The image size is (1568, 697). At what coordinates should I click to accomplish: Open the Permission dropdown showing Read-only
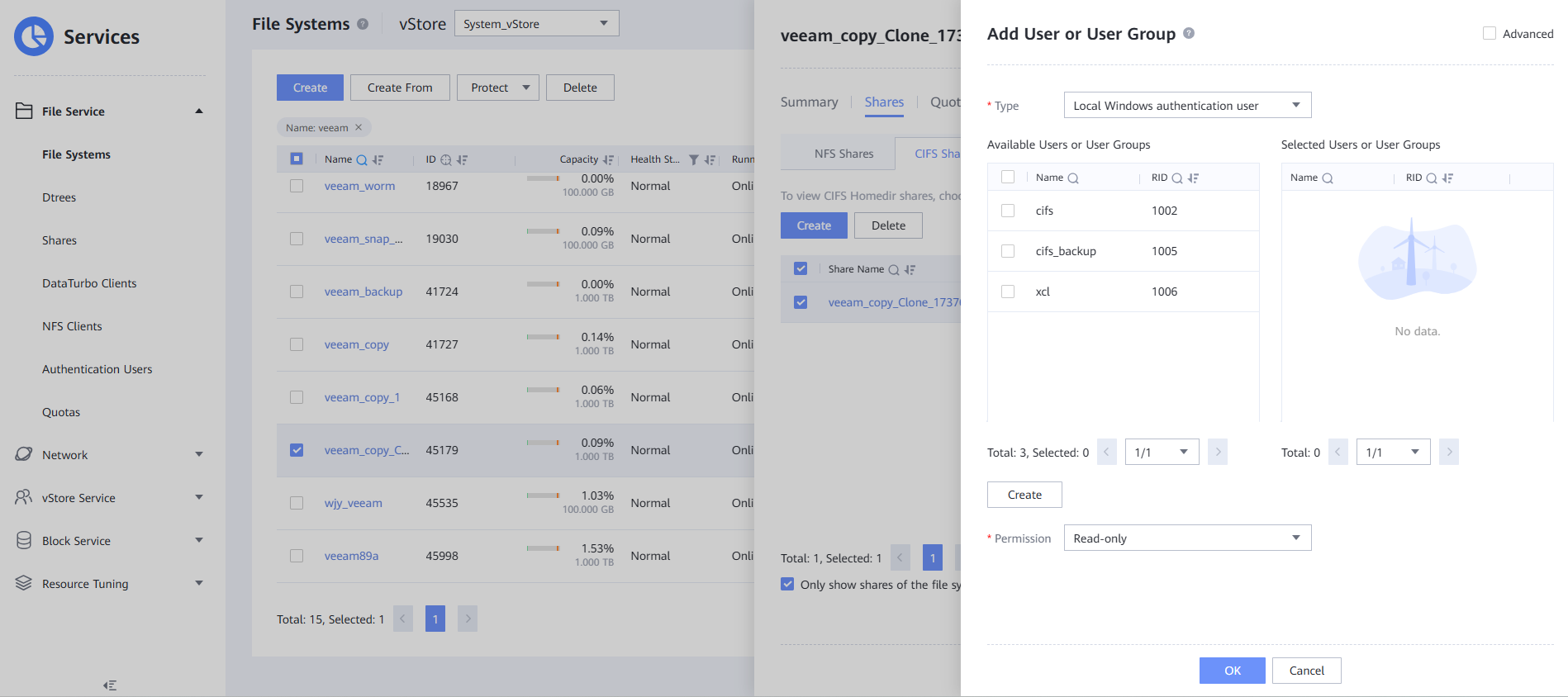pos(1187,538)
